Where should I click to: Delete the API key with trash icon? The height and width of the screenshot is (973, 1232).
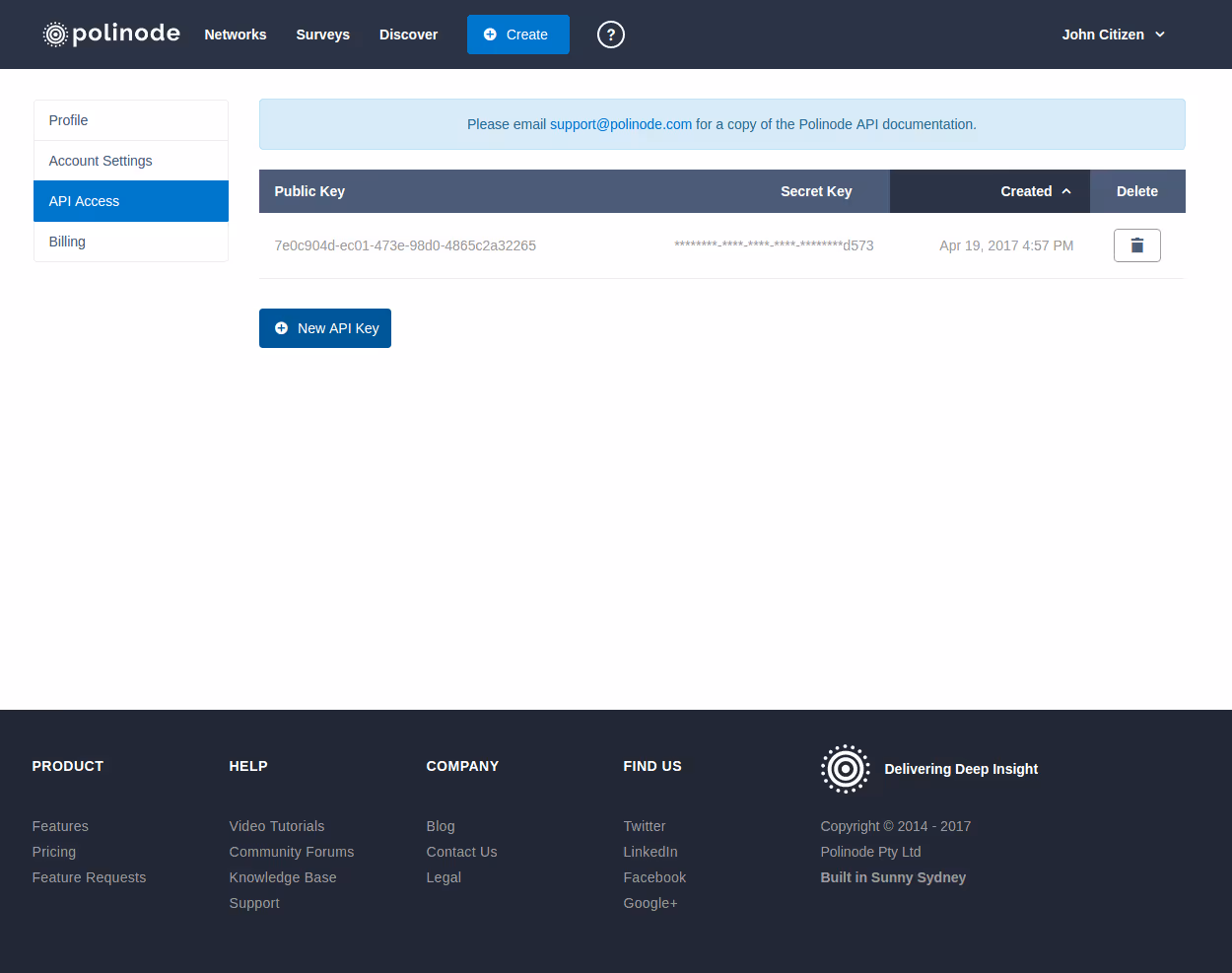pyautogui.click(x=1136, y=245)
